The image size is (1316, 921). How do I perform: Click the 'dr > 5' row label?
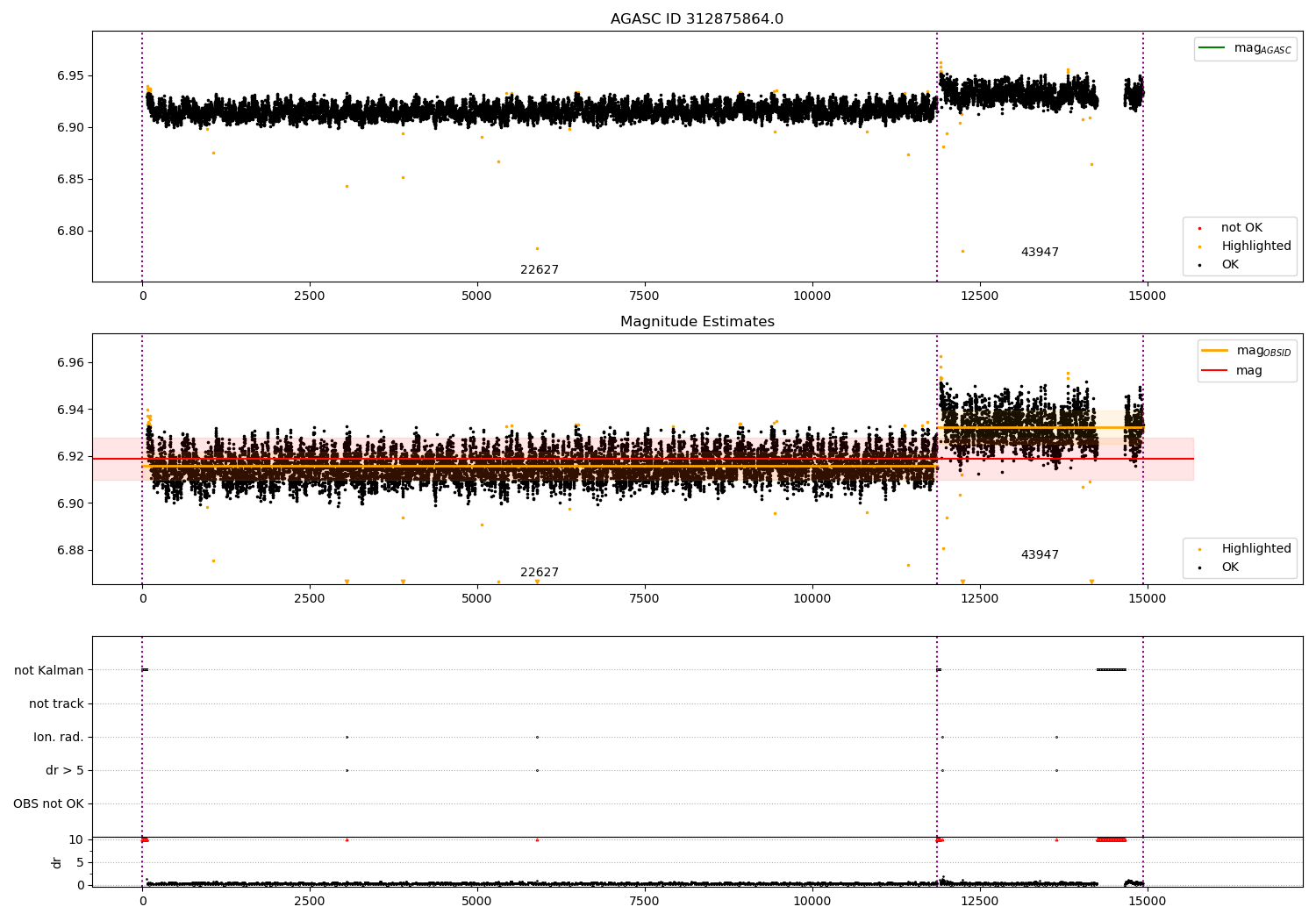pos(65,771)
